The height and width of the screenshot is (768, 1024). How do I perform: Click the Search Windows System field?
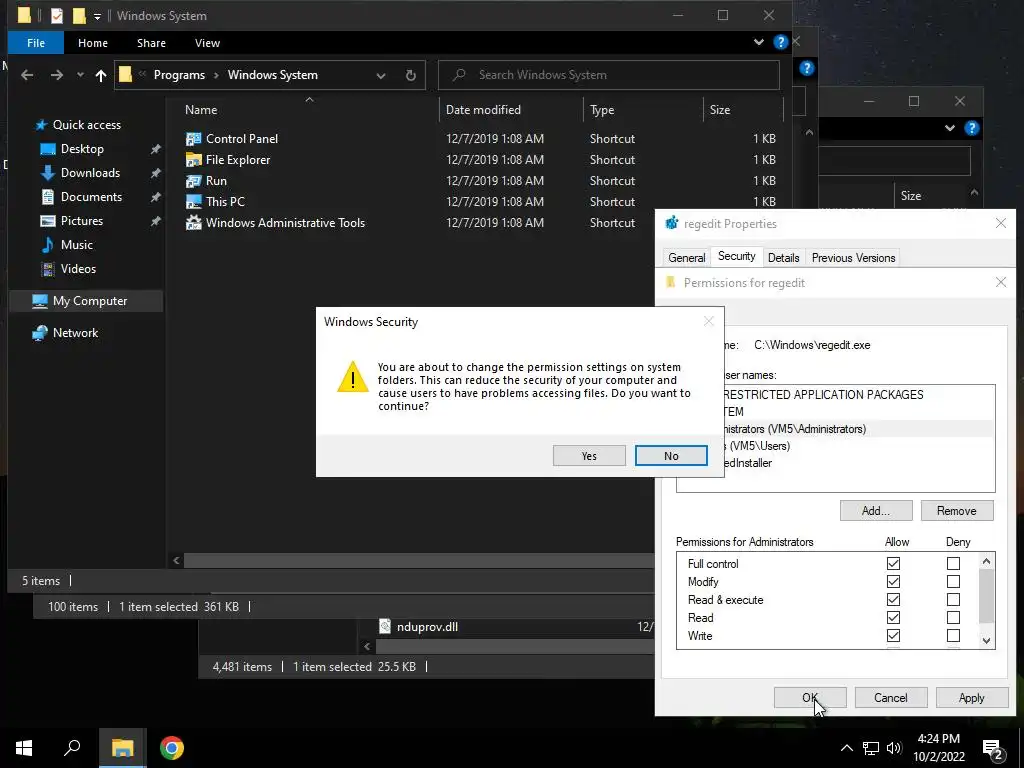coord(609,75)
